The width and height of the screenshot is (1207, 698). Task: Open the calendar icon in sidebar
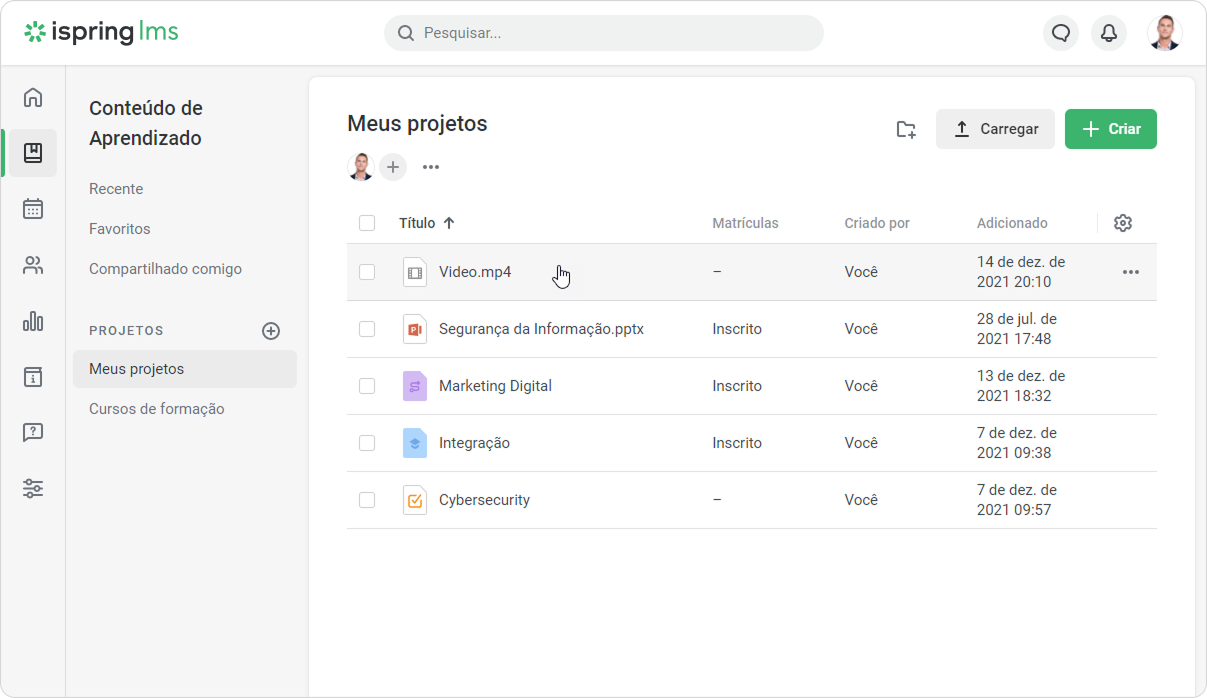pyautogui.click(x=33, y=209)
